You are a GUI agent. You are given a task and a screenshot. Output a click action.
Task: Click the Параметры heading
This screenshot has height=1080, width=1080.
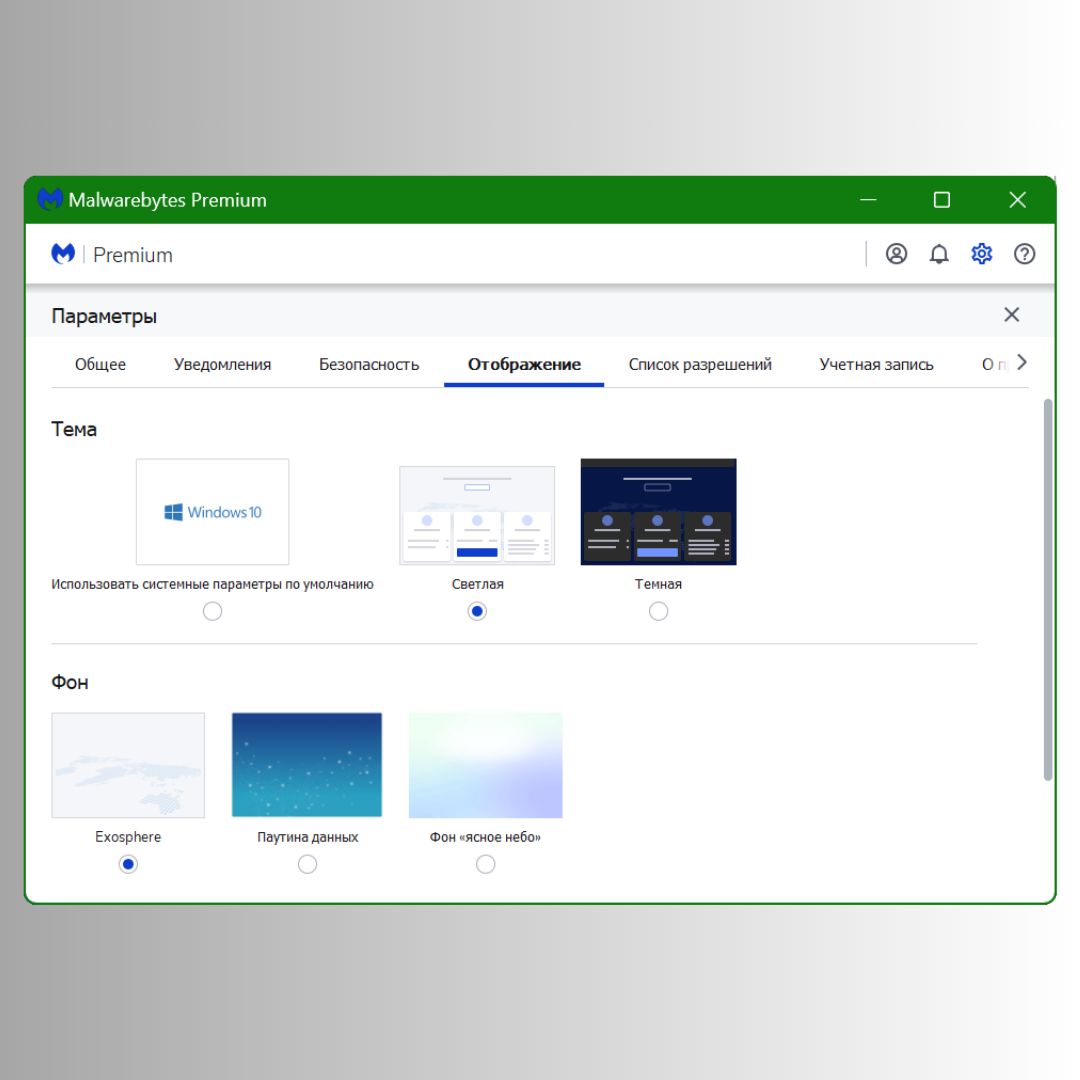click(104, 316)
